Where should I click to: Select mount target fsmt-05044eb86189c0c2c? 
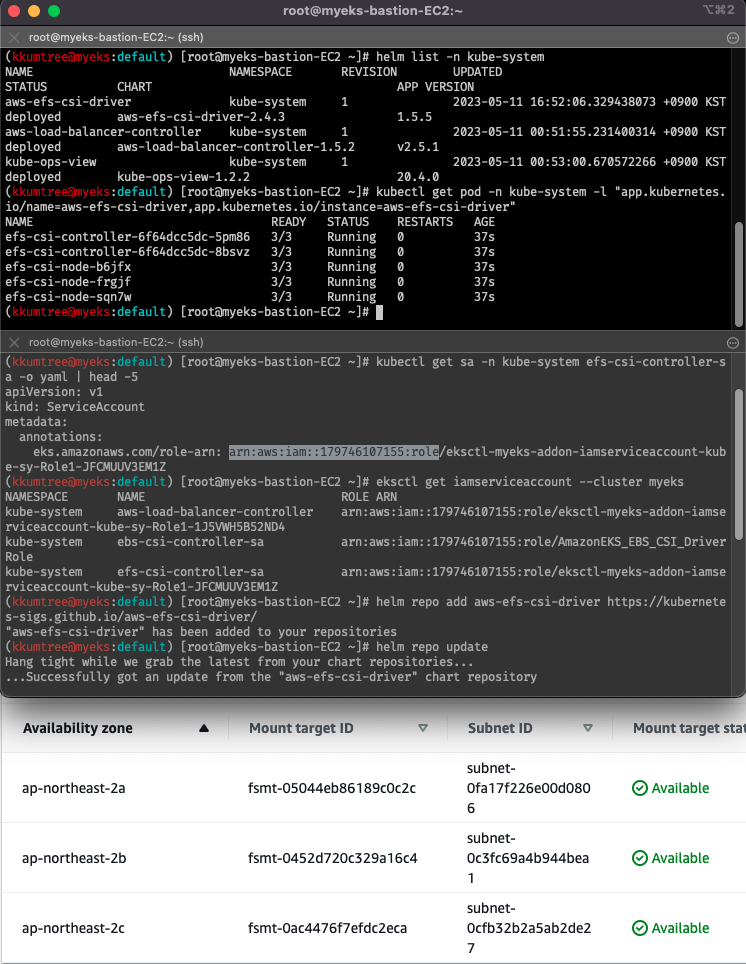click(x=331, y=788)
